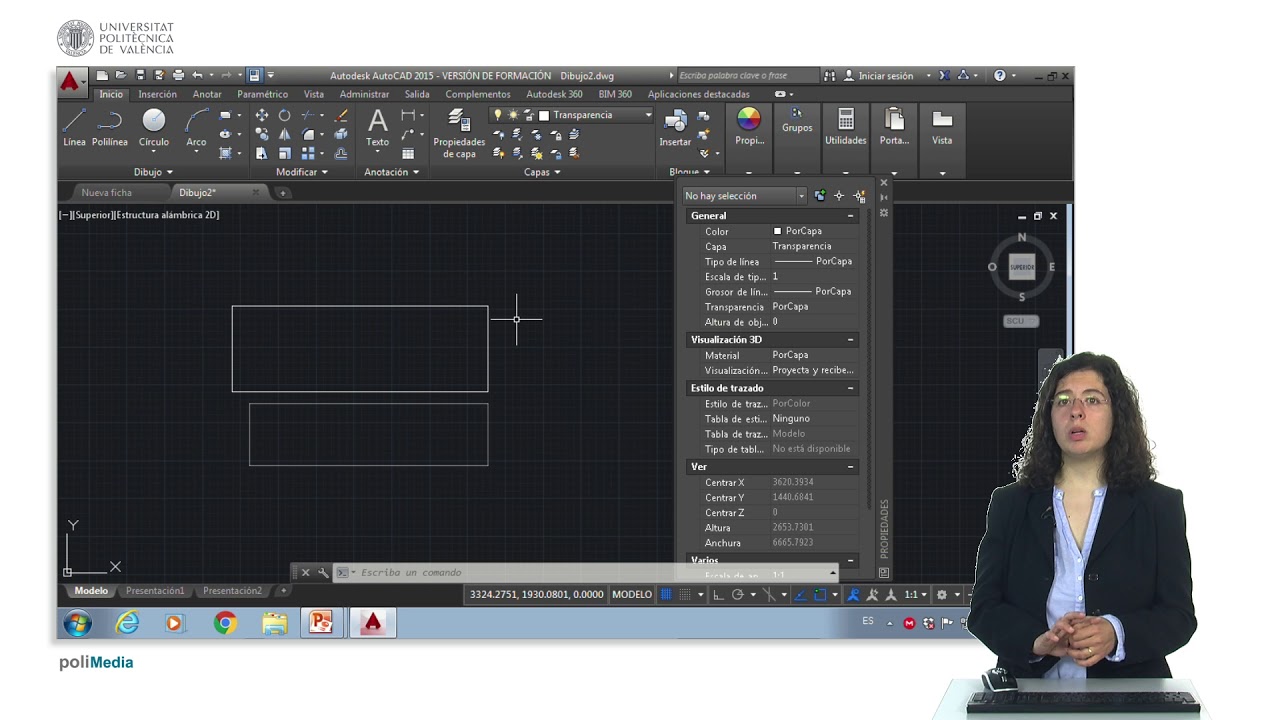Toggle object snap in status bar

point(819,594)
